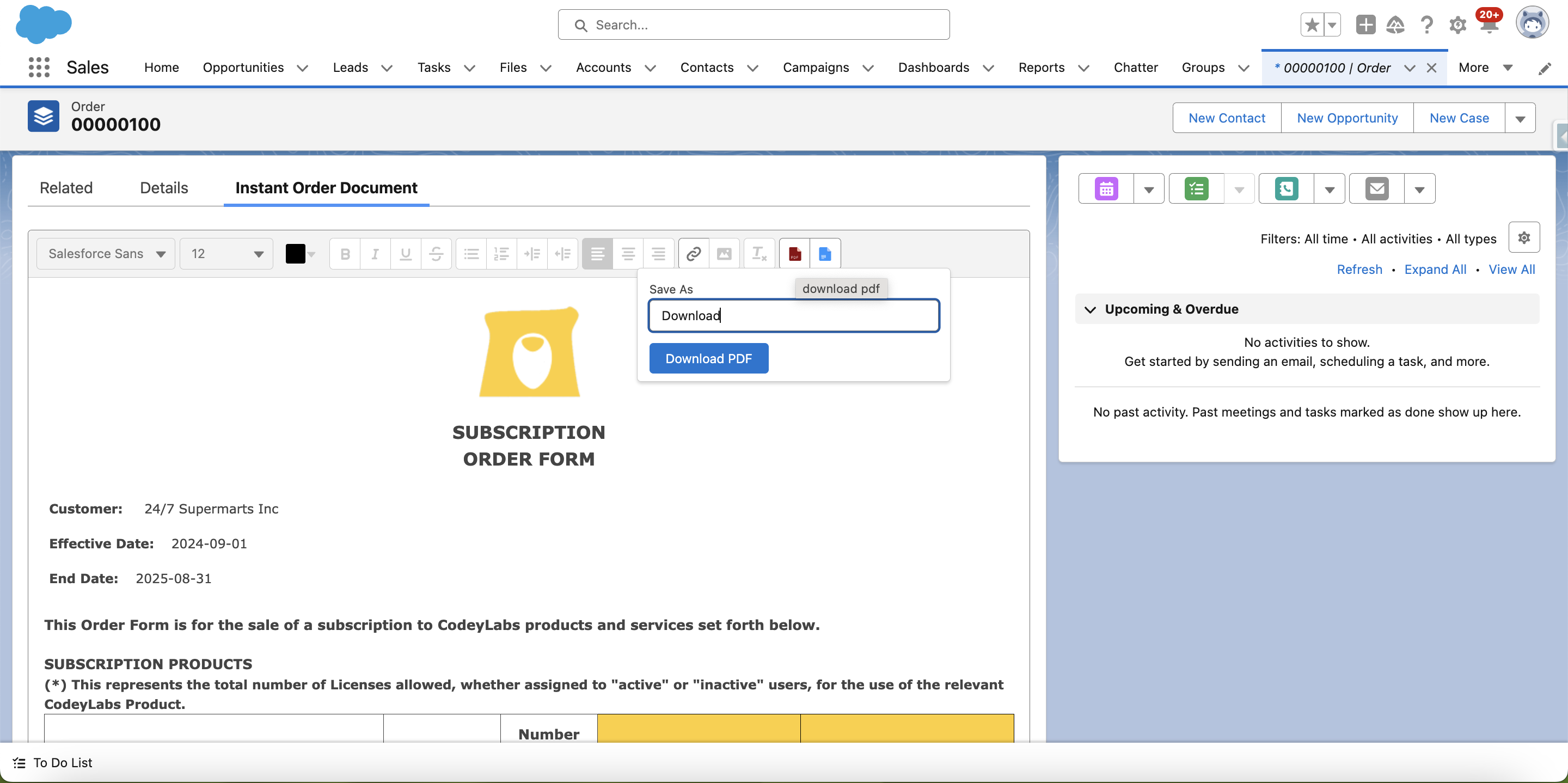The image size is (1568, 783).
Task: Click the Expand All link
Action: point(1435,270)
